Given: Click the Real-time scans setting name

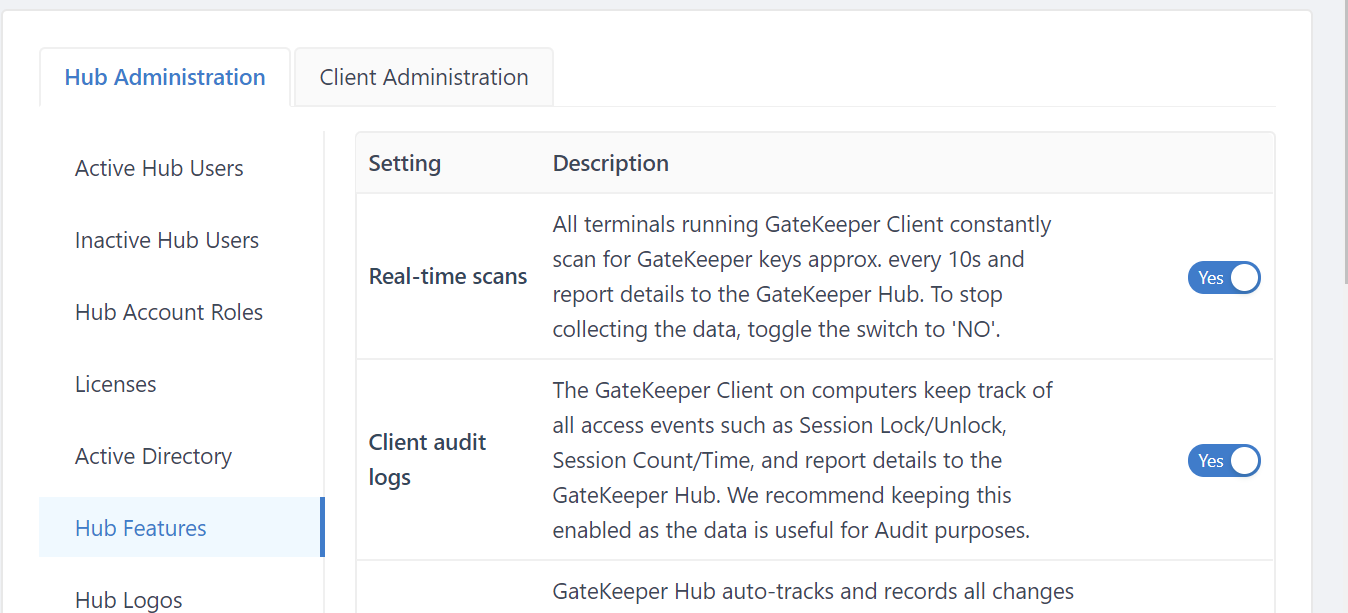Looking at the screenshot, I should pyautogui.click(x=448, y=277).
